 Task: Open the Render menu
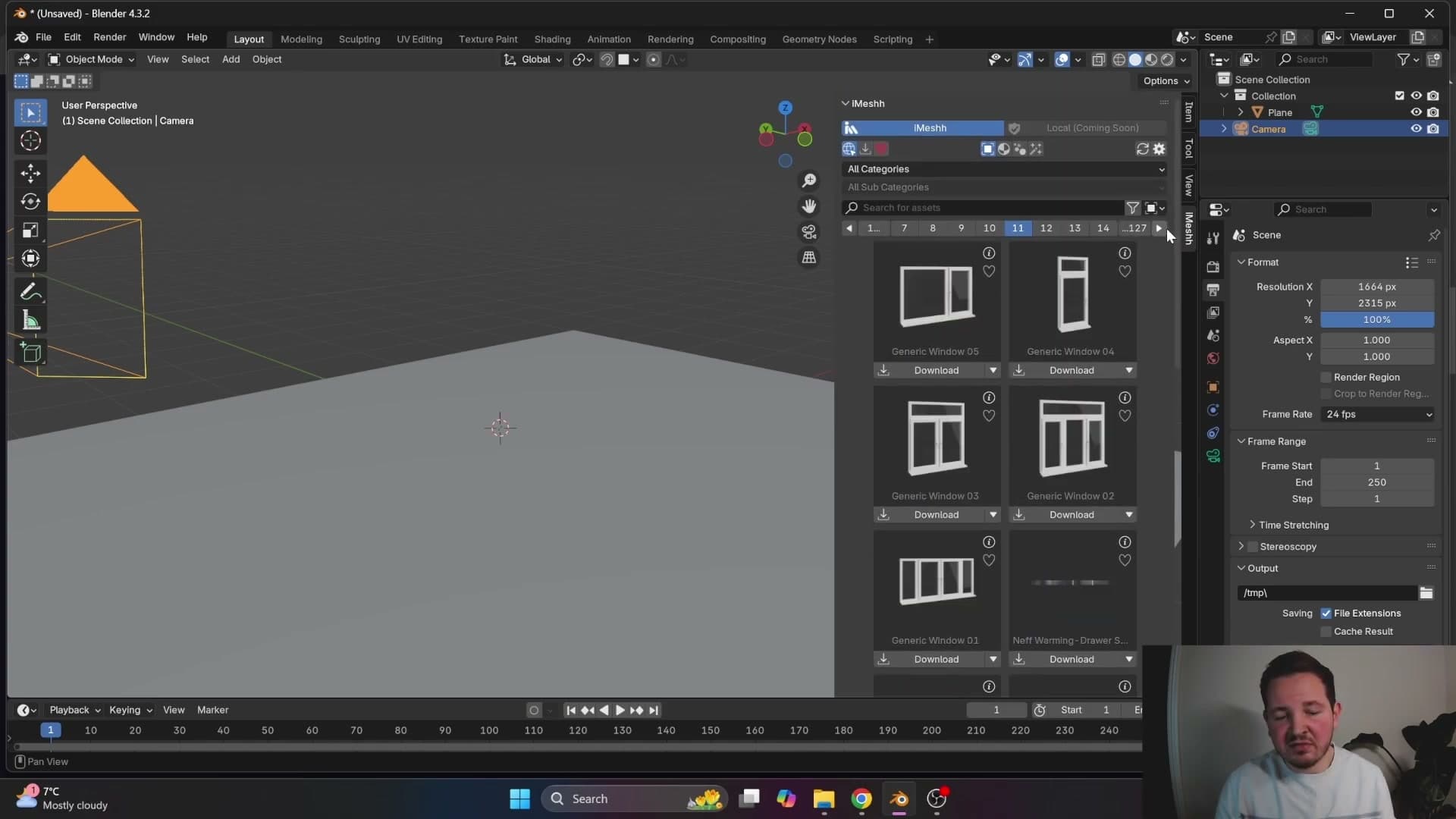(x=109, y=37)
